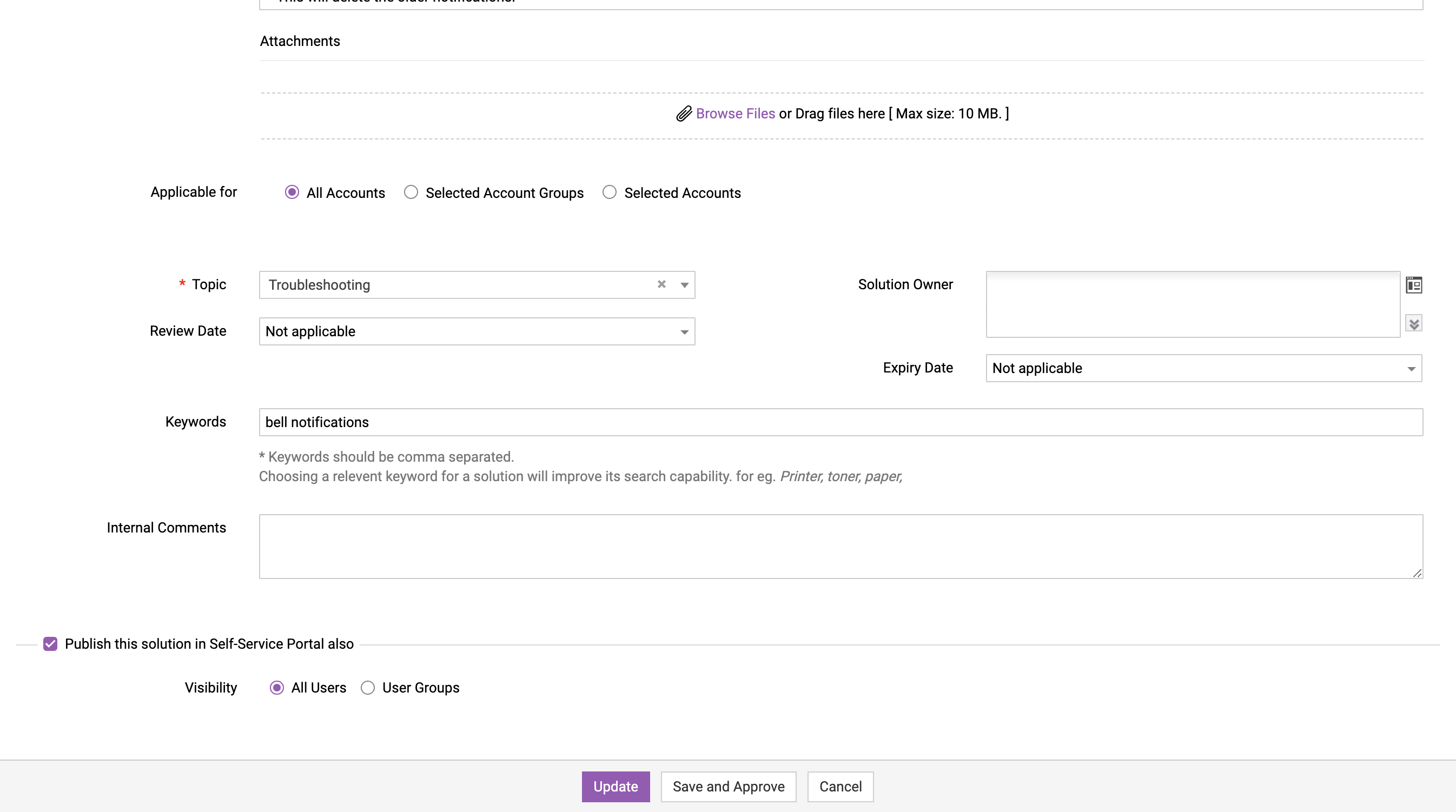Focus the Internal Comments text area

tap(840, 547)
